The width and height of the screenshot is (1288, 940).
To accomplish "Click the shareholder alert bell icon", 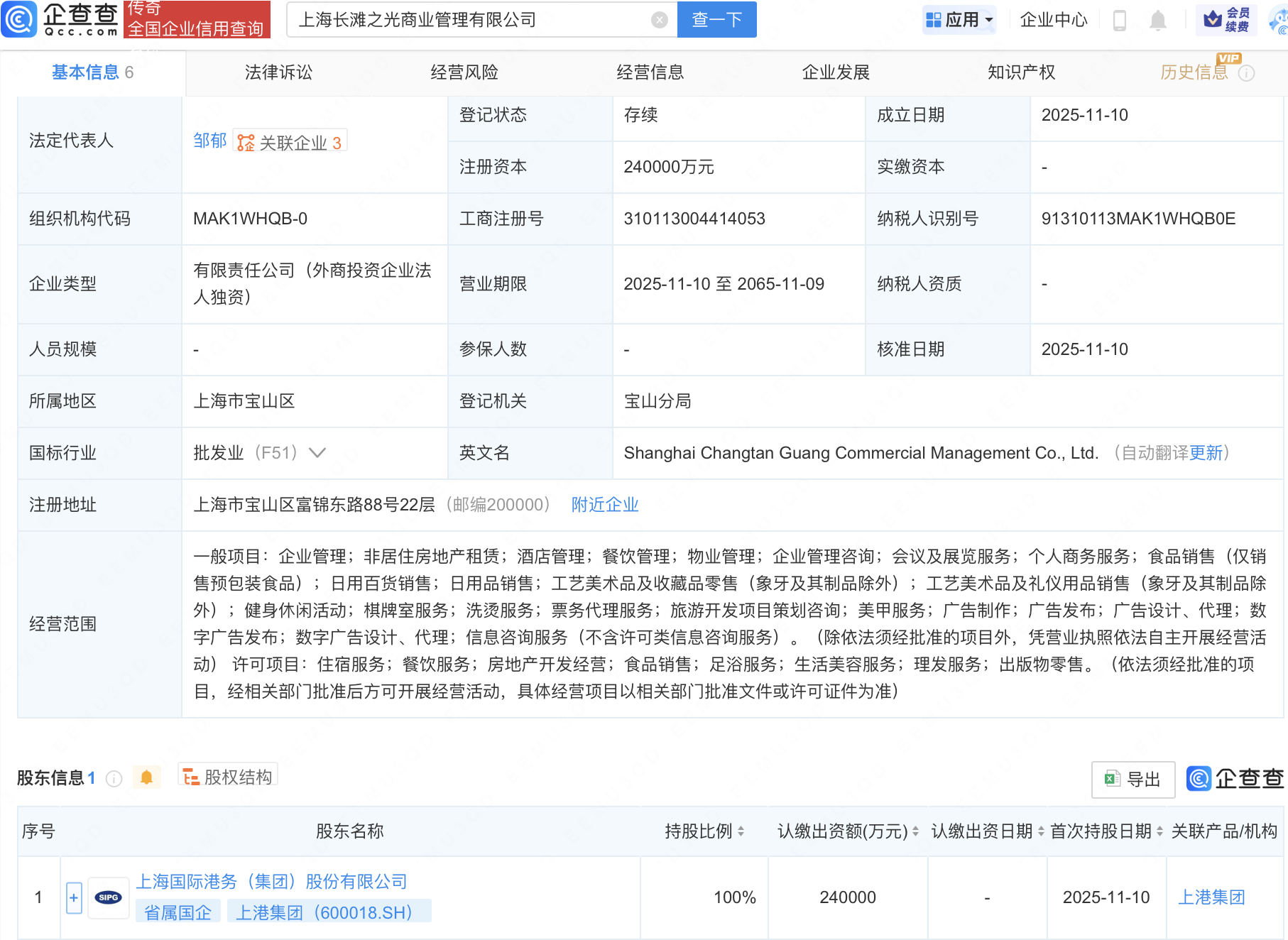I will pyautogui.click(x=146, y=777).
